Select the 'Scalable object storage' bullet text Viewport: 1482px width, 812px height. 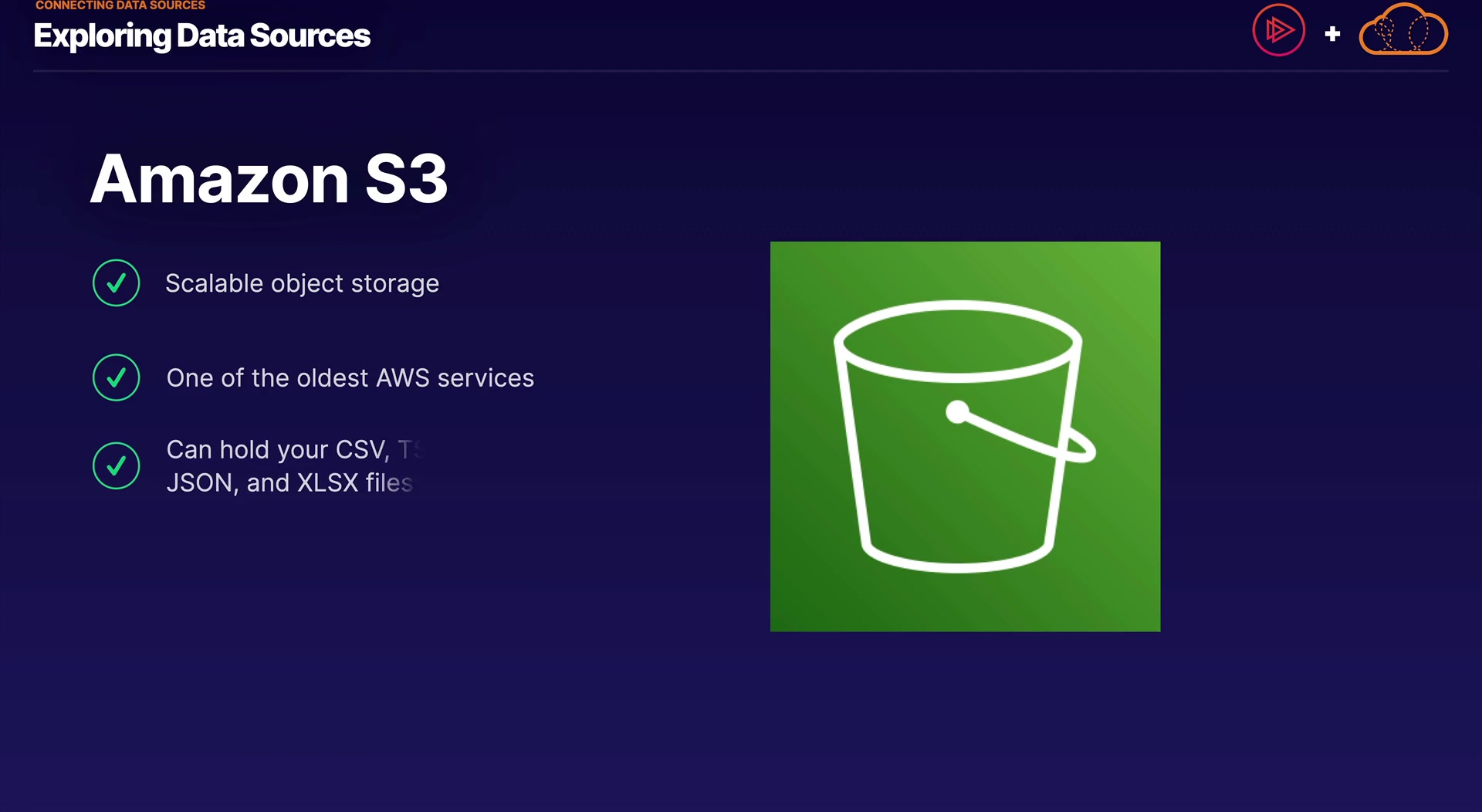click(302, 284)
